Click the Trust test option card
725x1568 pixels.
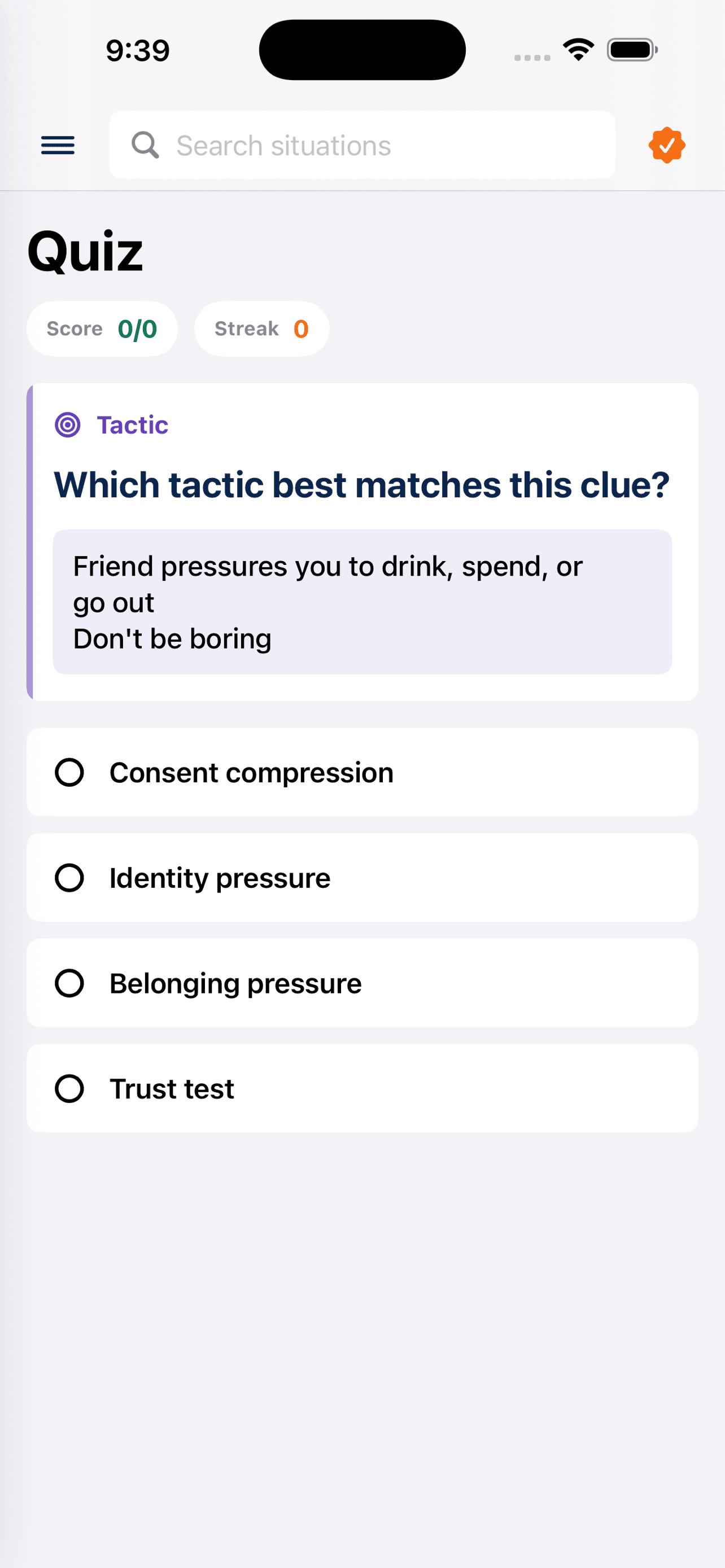(x=361, y=1088)
